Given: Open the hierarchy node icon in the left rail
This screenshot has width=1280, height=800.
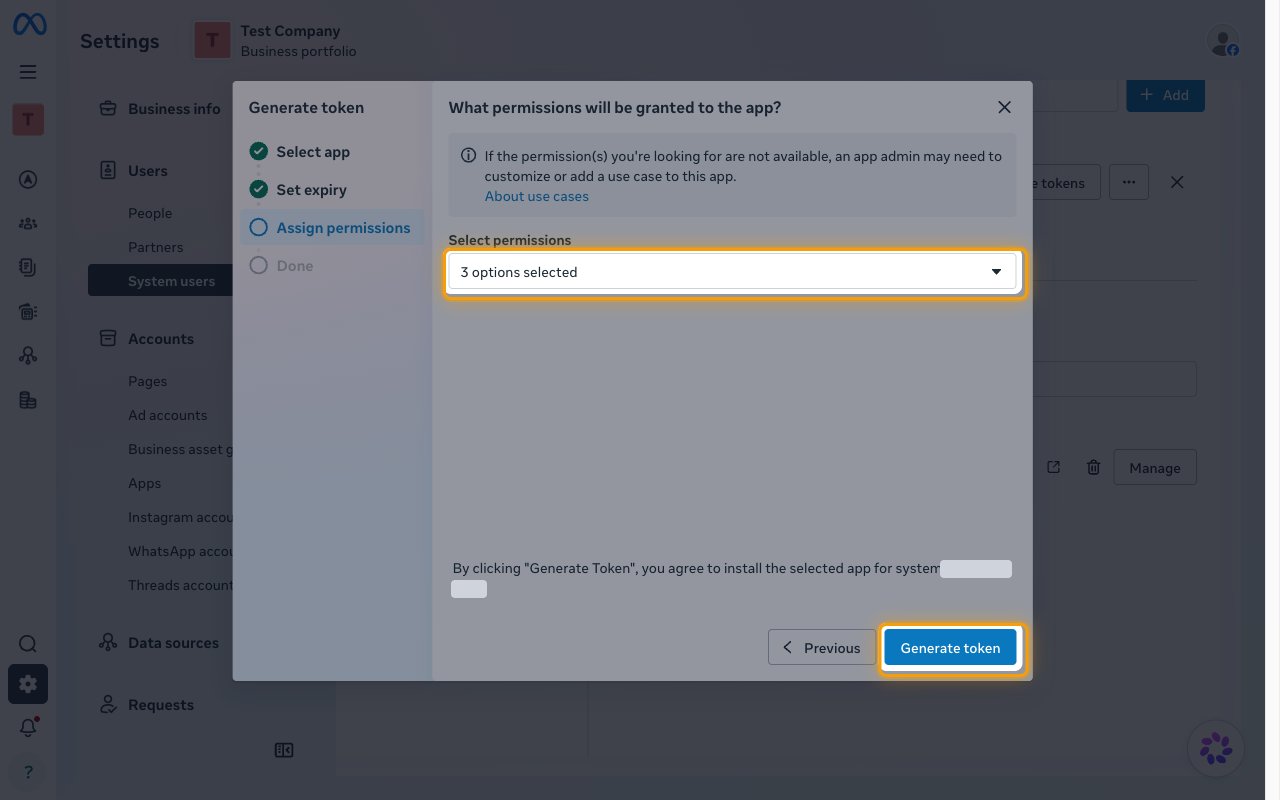Looking at the screenshot, I should click(x=28, y=356).
